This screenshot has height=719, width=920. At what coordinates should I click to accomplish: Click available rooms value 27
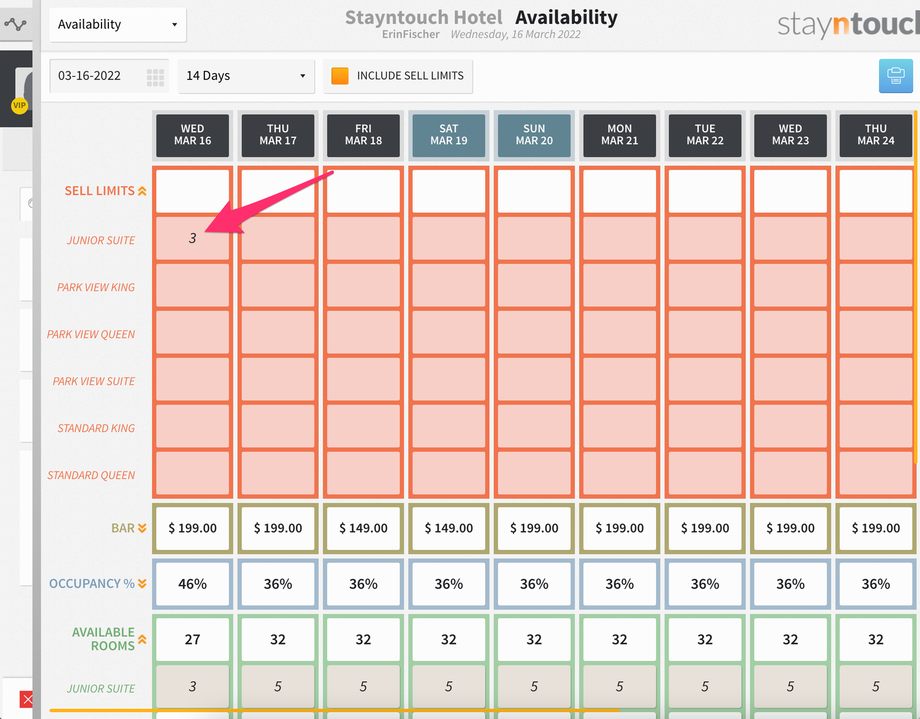pos(192,639)
